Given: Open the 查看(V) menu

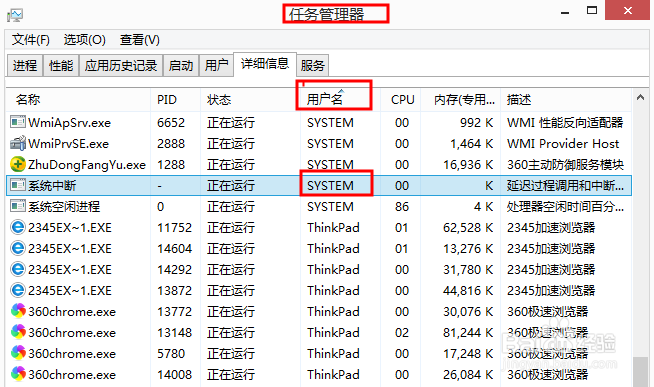Looking at the screenshot, I should point(140,40).
